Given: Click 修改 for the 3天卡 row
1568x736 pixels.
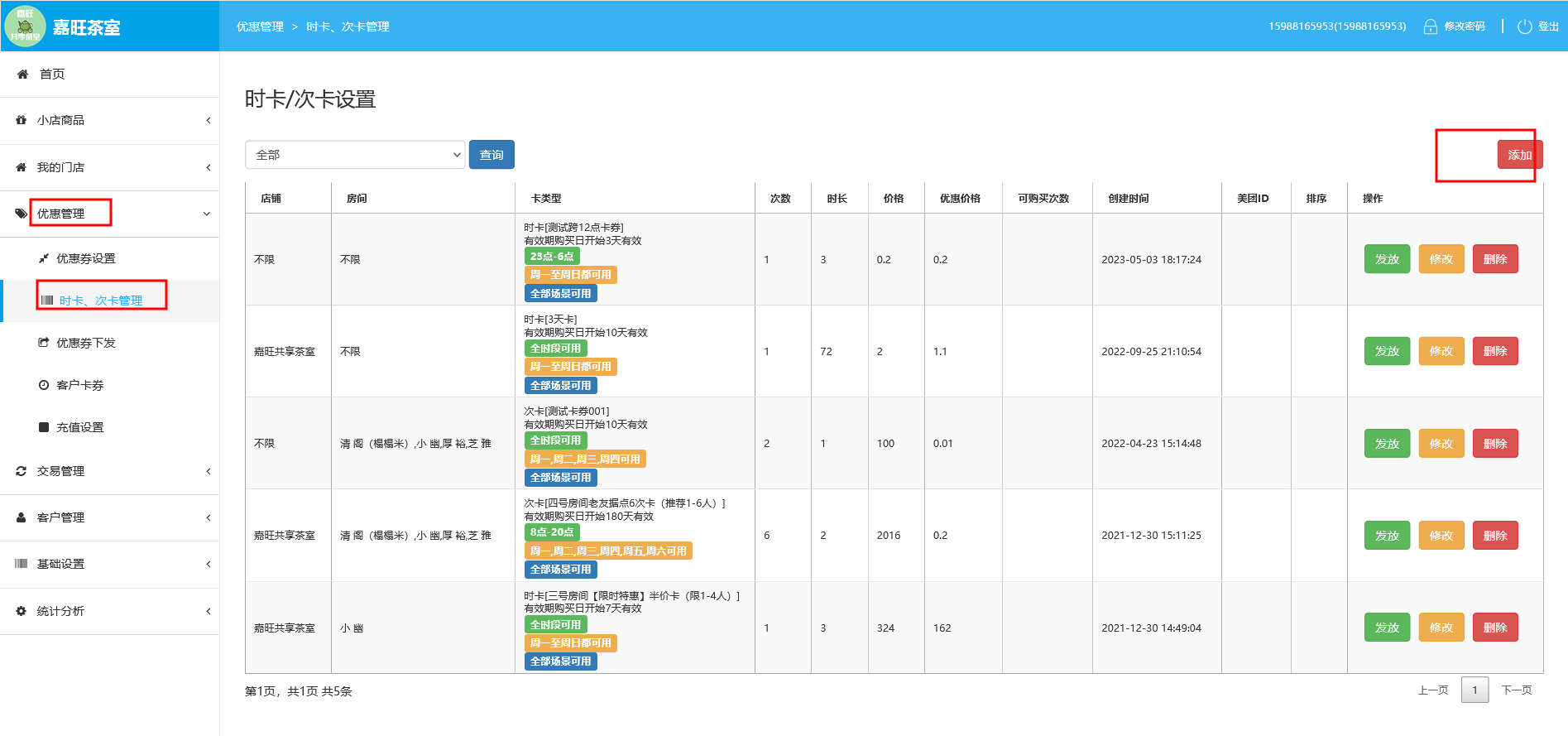Looking at the screenshot, I should pyautogui.click(x=1441, y=351).
